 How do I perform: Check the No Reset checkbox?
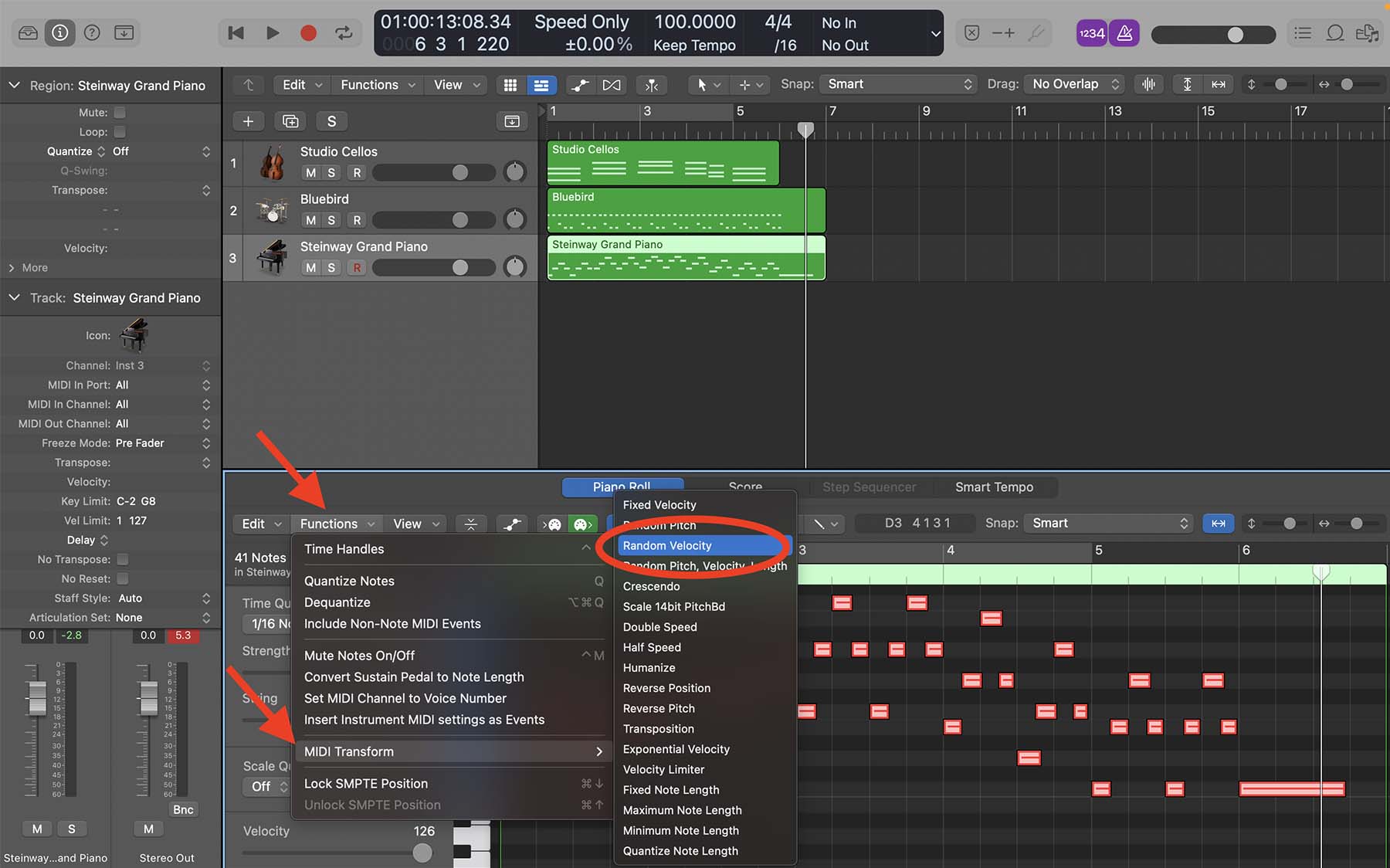pyautogui.click(x=122, y=578)
